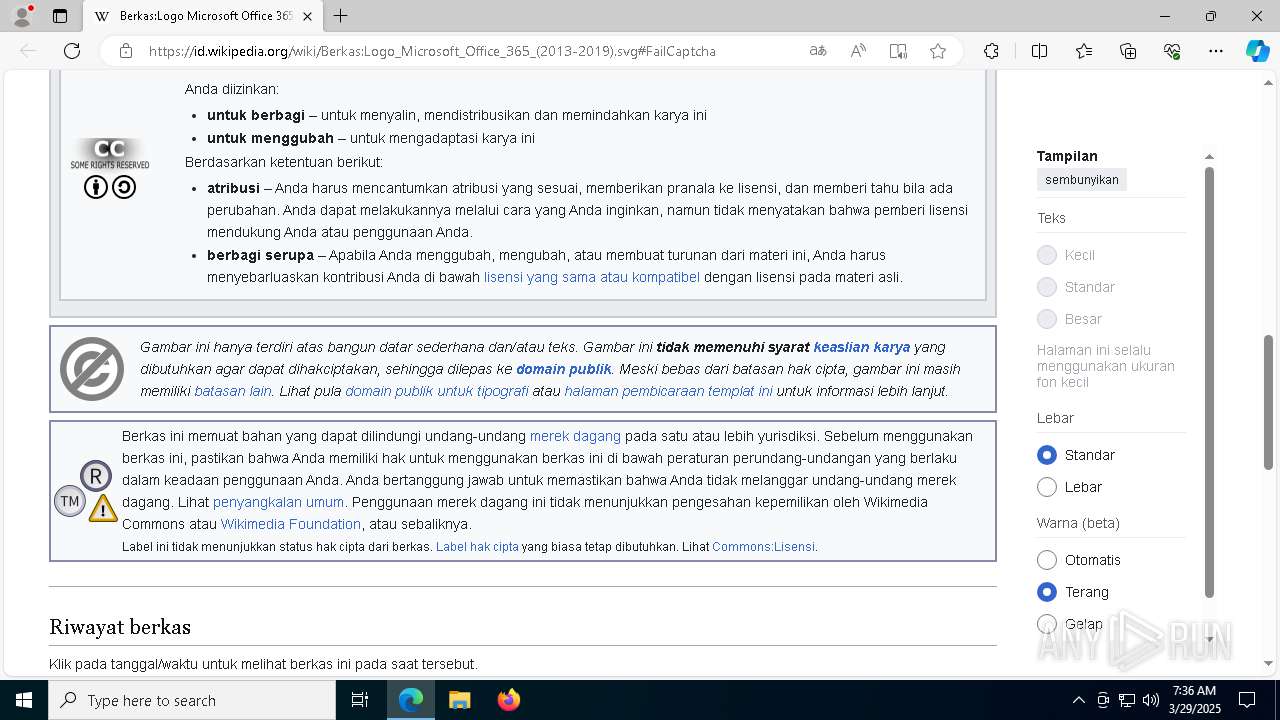This screenshot has width=1280, height=720.
Task: Click the taskbar clock showing 7:36 AM
Action: [x=1194, y=700]
